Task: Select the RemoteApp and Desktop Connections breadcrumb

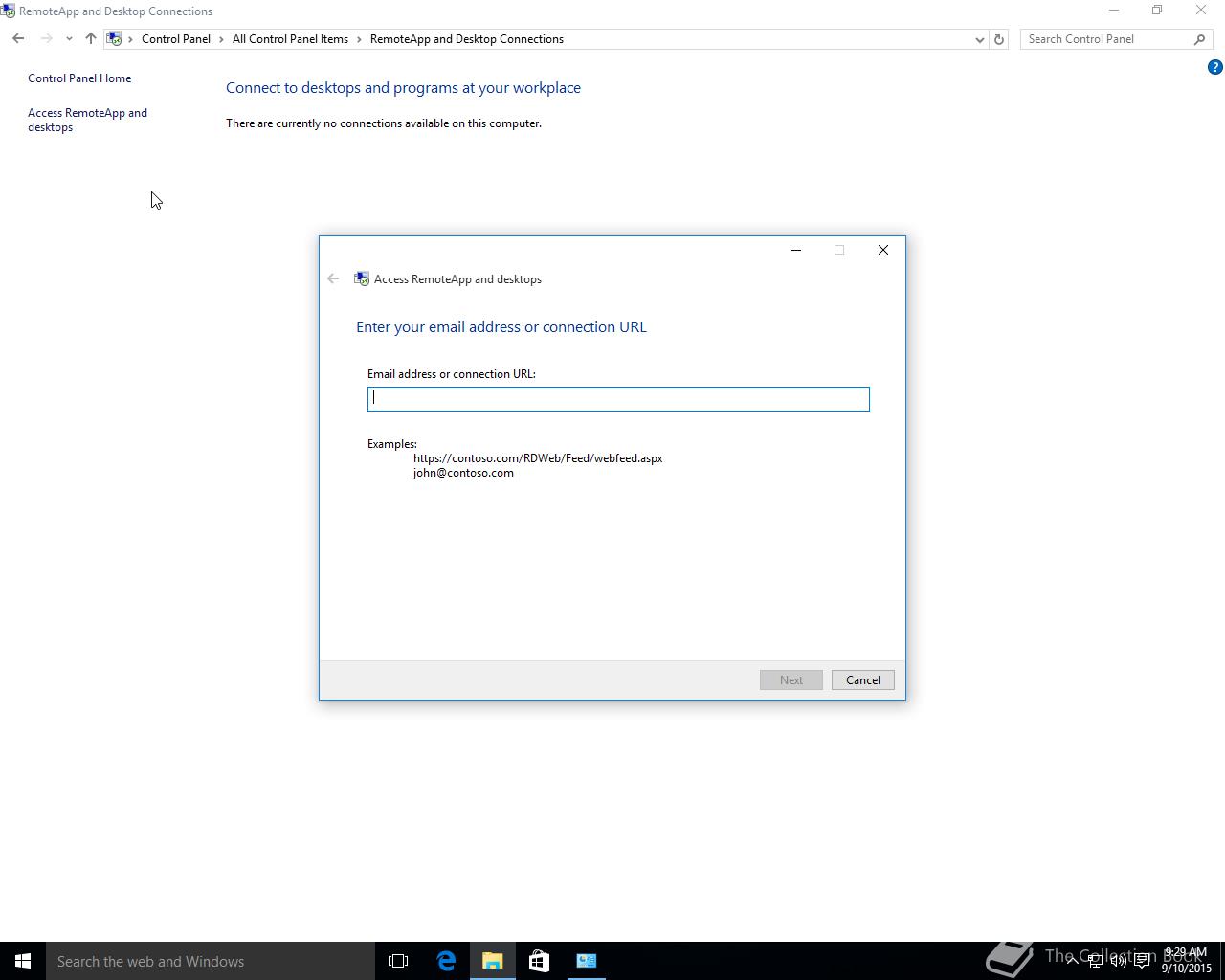Action: click(467, 39)
